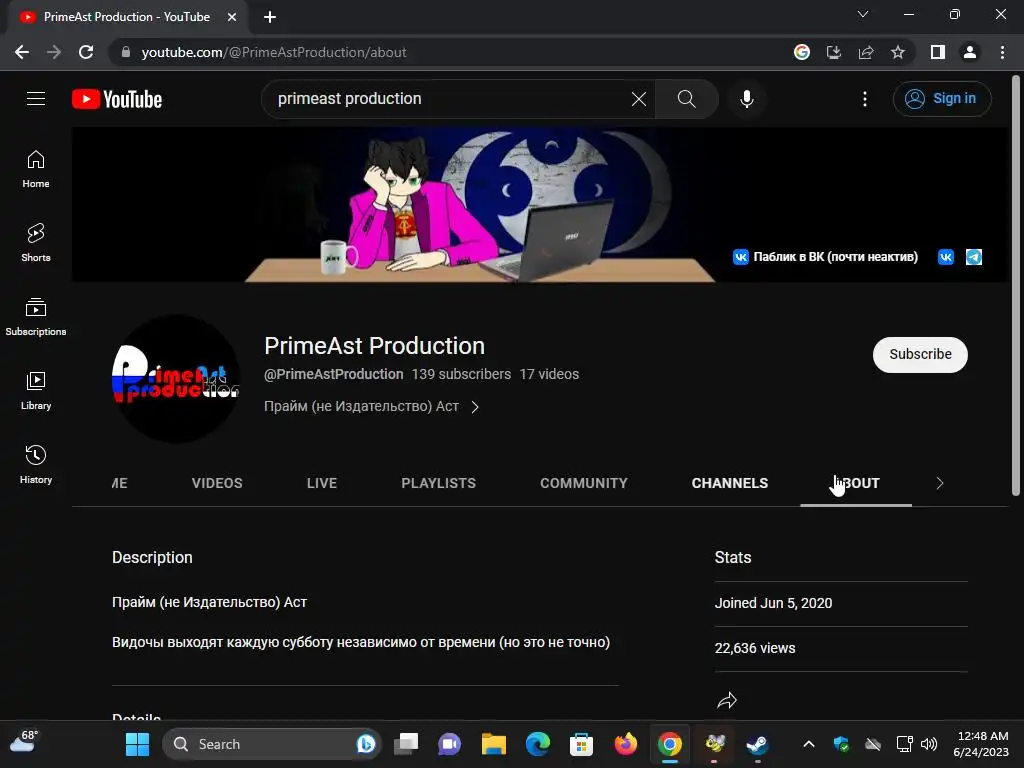Screen dimensions: 1024x768
Task: View site information lock icon
Action: [126, 52]
